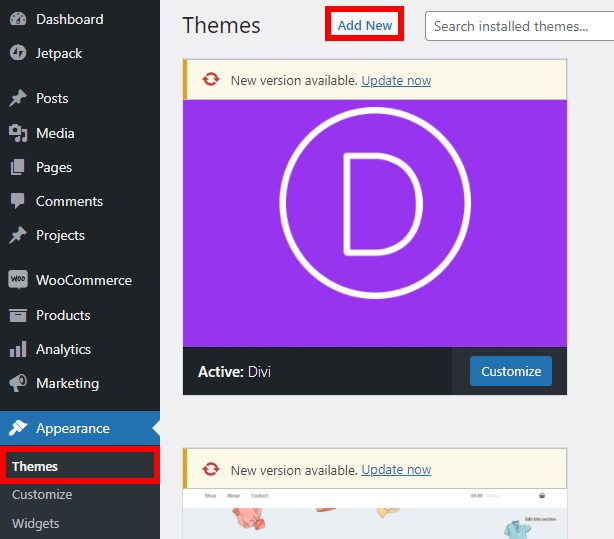Image resolution: width=614 pixels, height=539 pixels.
Task: Open the Media library menu
Action: 80,133
